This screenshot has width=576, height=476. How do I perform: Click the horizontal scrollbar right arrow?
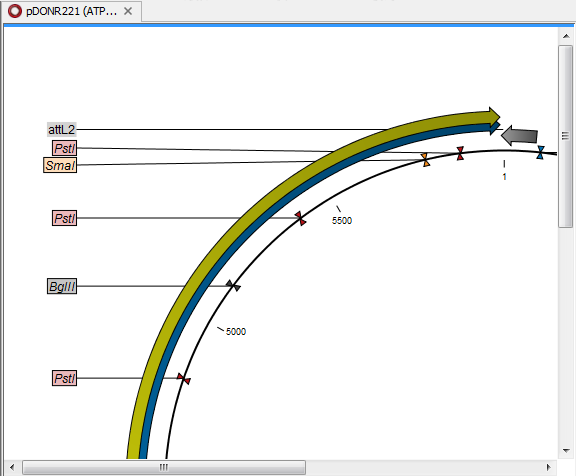point(548,467)
